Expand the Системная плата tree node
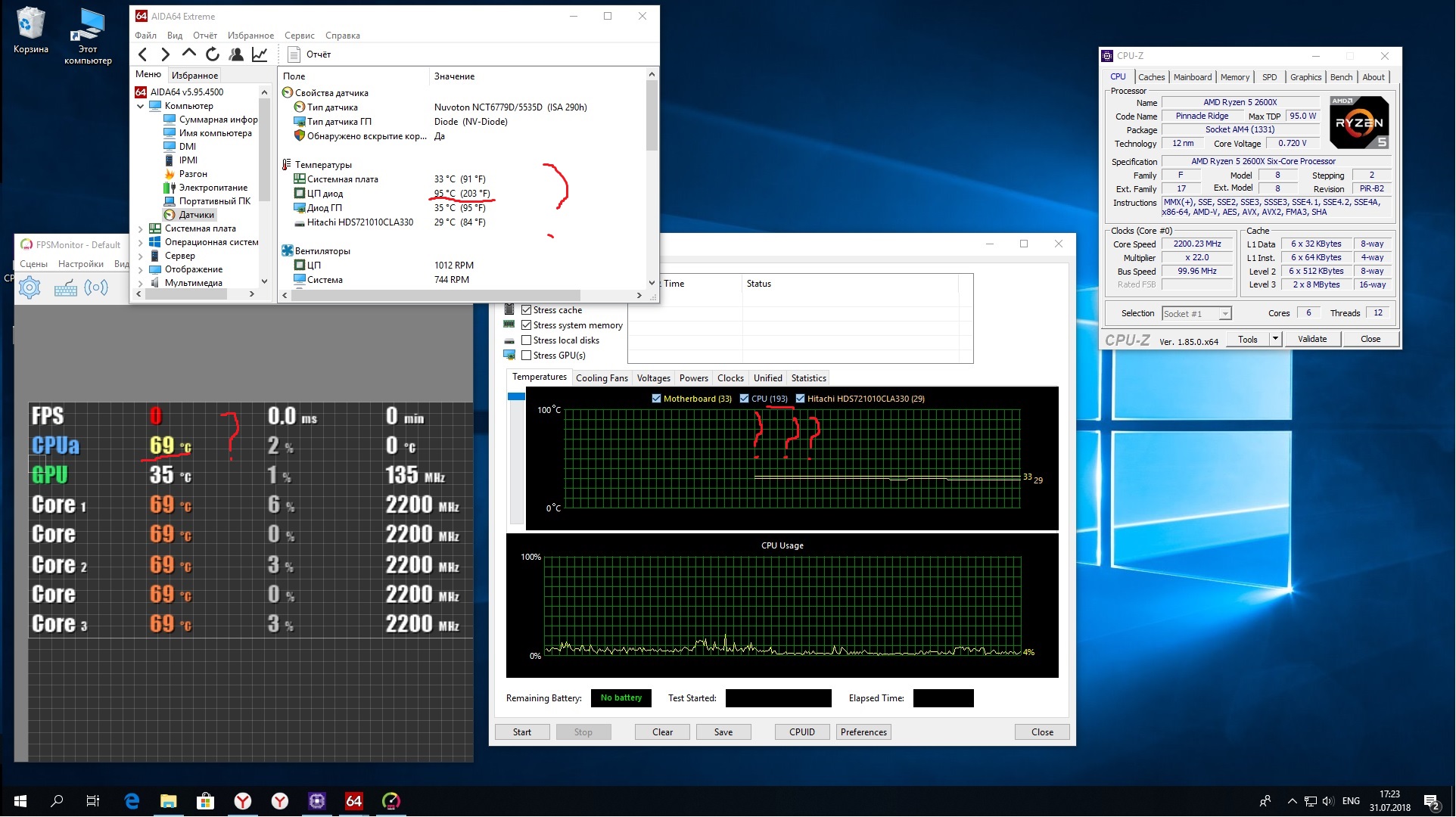This screenshot has width=1456, height=817. (140, 228)
